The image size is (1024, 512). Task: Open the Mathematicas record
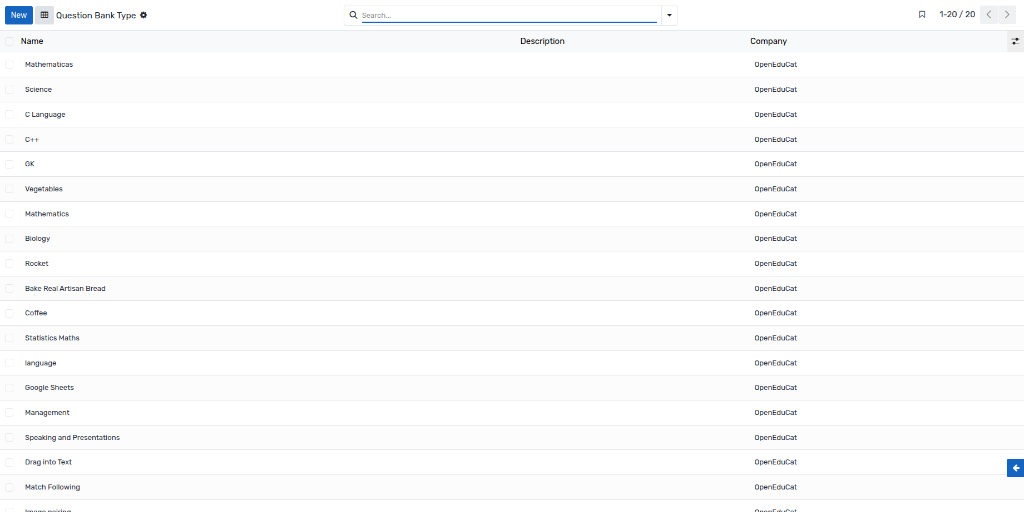pyautogui.click(x=49, y=65)
